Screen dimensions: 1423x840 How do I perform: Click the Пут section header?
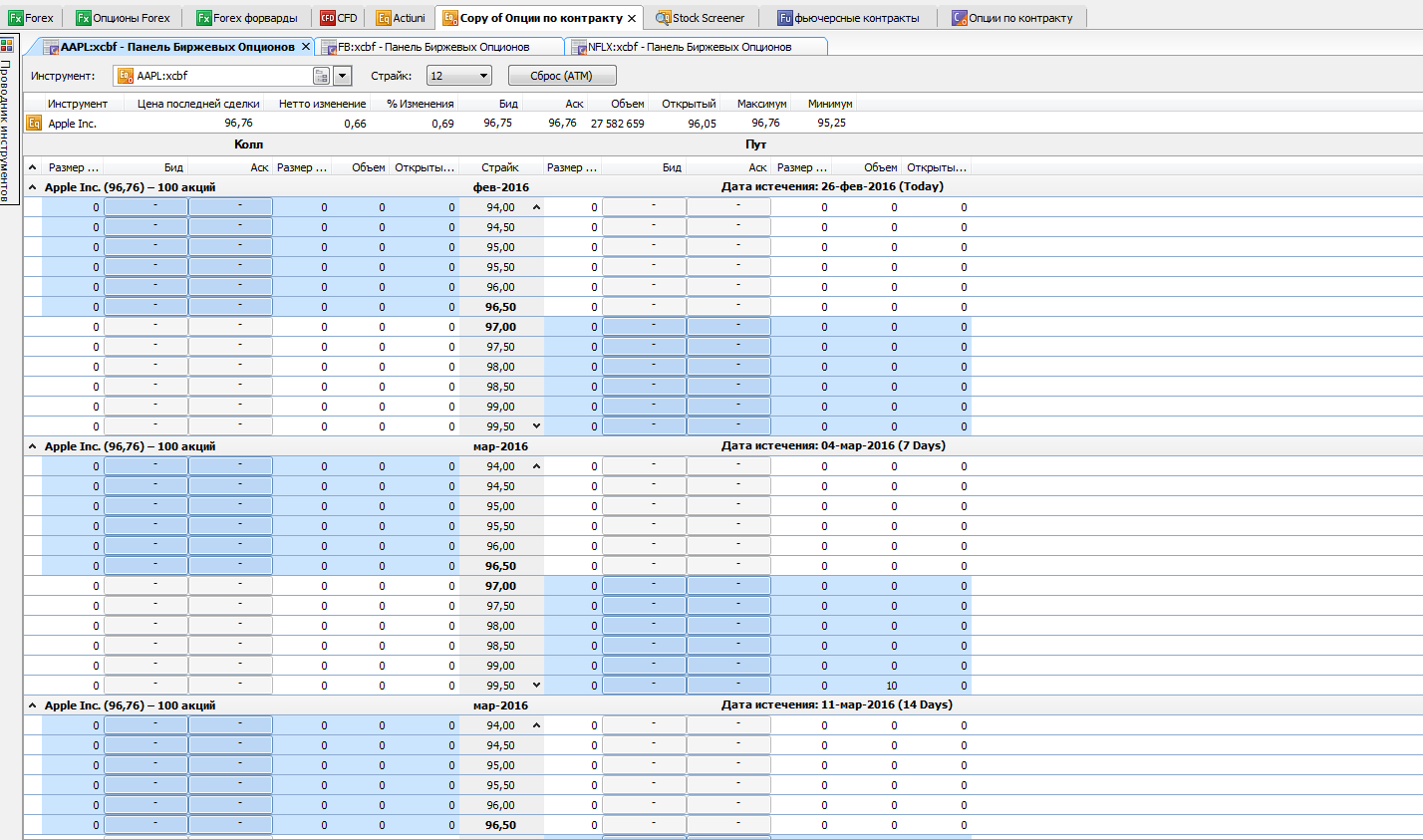tap(756, 144)
